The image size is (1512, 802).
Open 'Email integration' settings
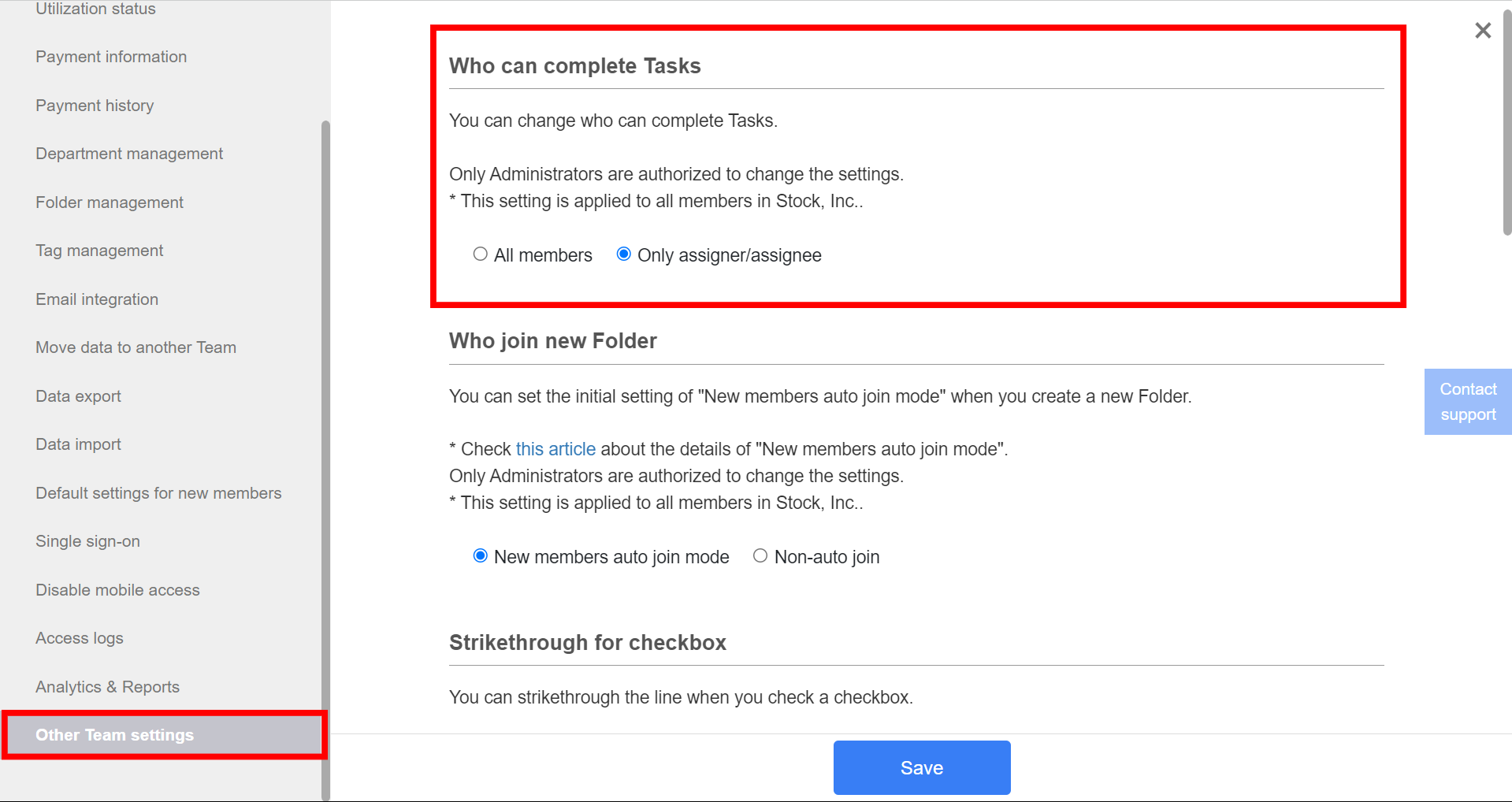pyautogui.click(x=96, y=299)
